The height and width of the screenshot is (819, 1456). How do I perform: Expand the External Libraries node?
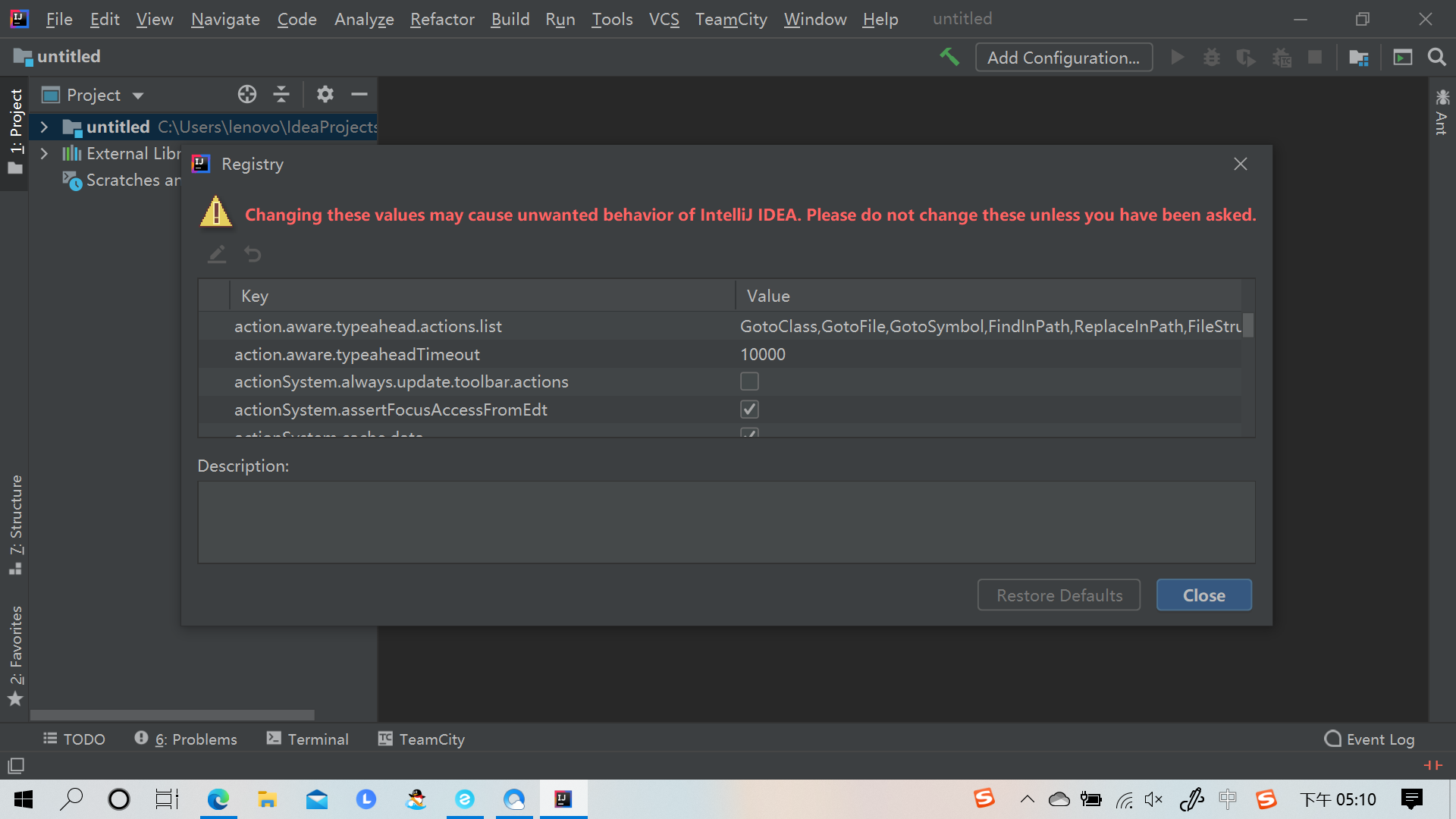tap(43, 153)
